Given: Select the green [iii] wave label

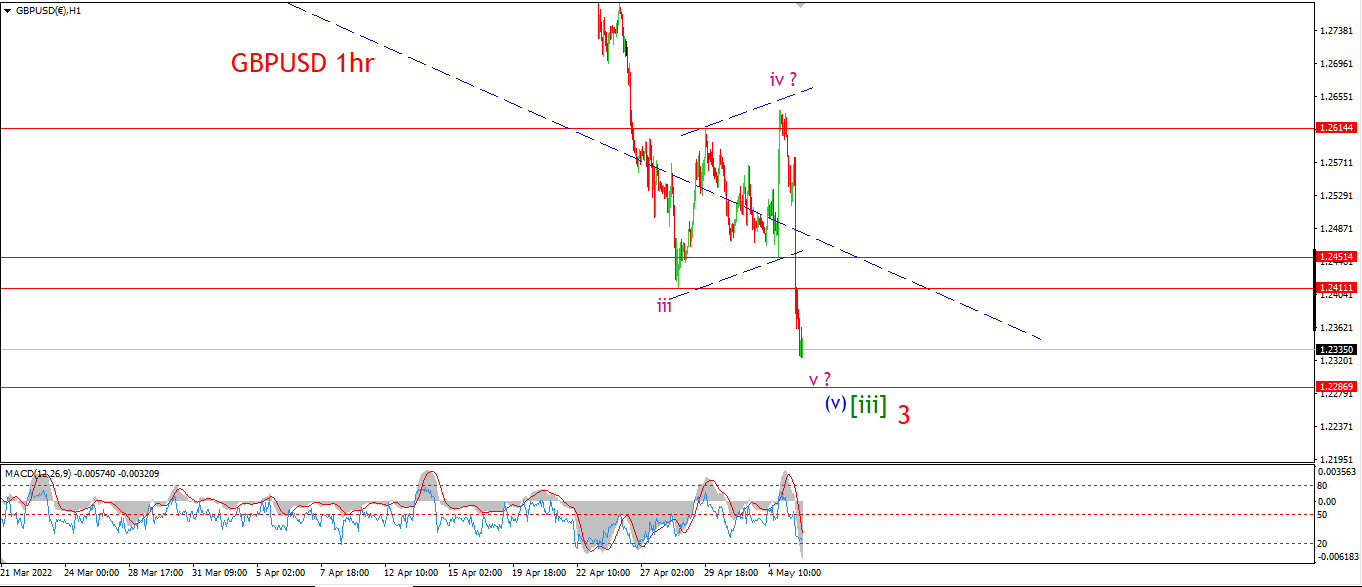Looking at the screenshot, I should [x=868, y=405].
